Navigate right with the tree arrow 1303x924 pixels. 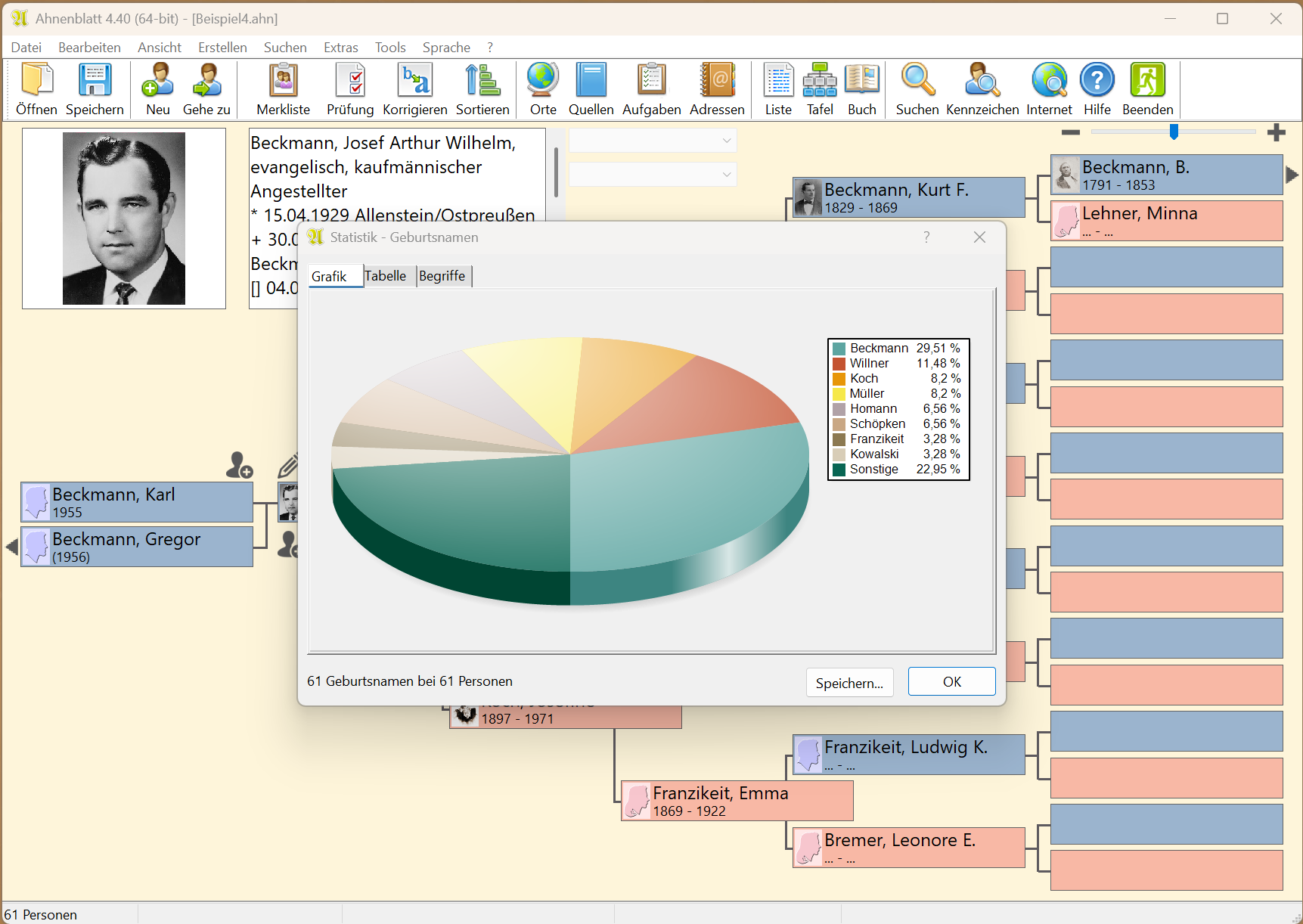click(x=1292, y=175)
